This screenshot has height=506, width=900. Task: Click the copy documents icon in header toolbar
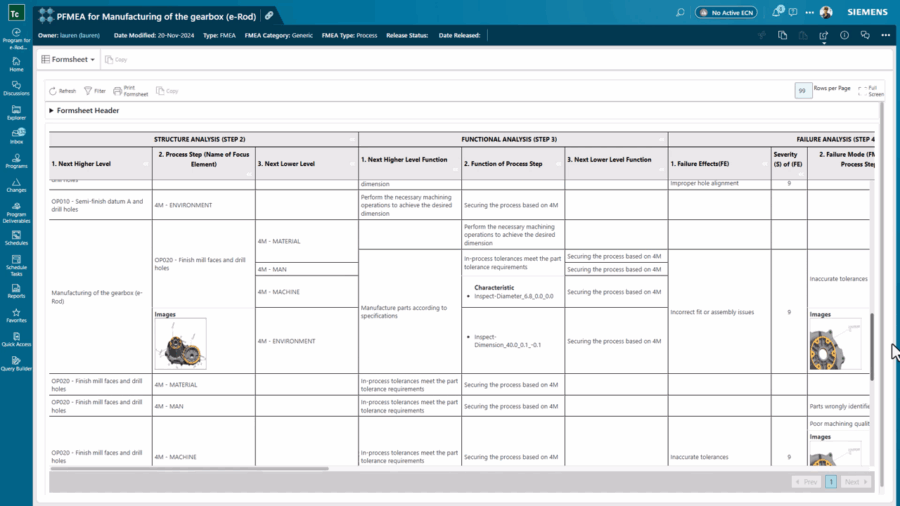pyautogui.click(x=782, y=36)
